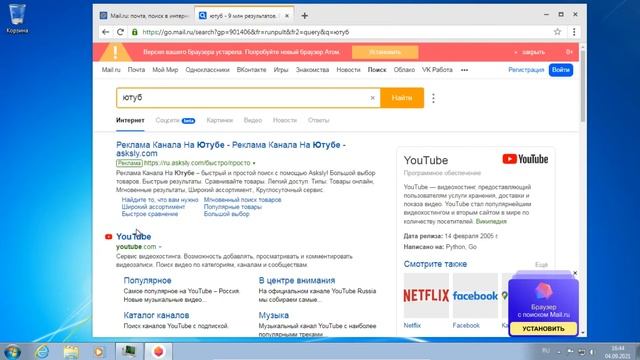Switch to the Картинки tab
Viewport: 640px width, 360px height.
pos(220,120)
